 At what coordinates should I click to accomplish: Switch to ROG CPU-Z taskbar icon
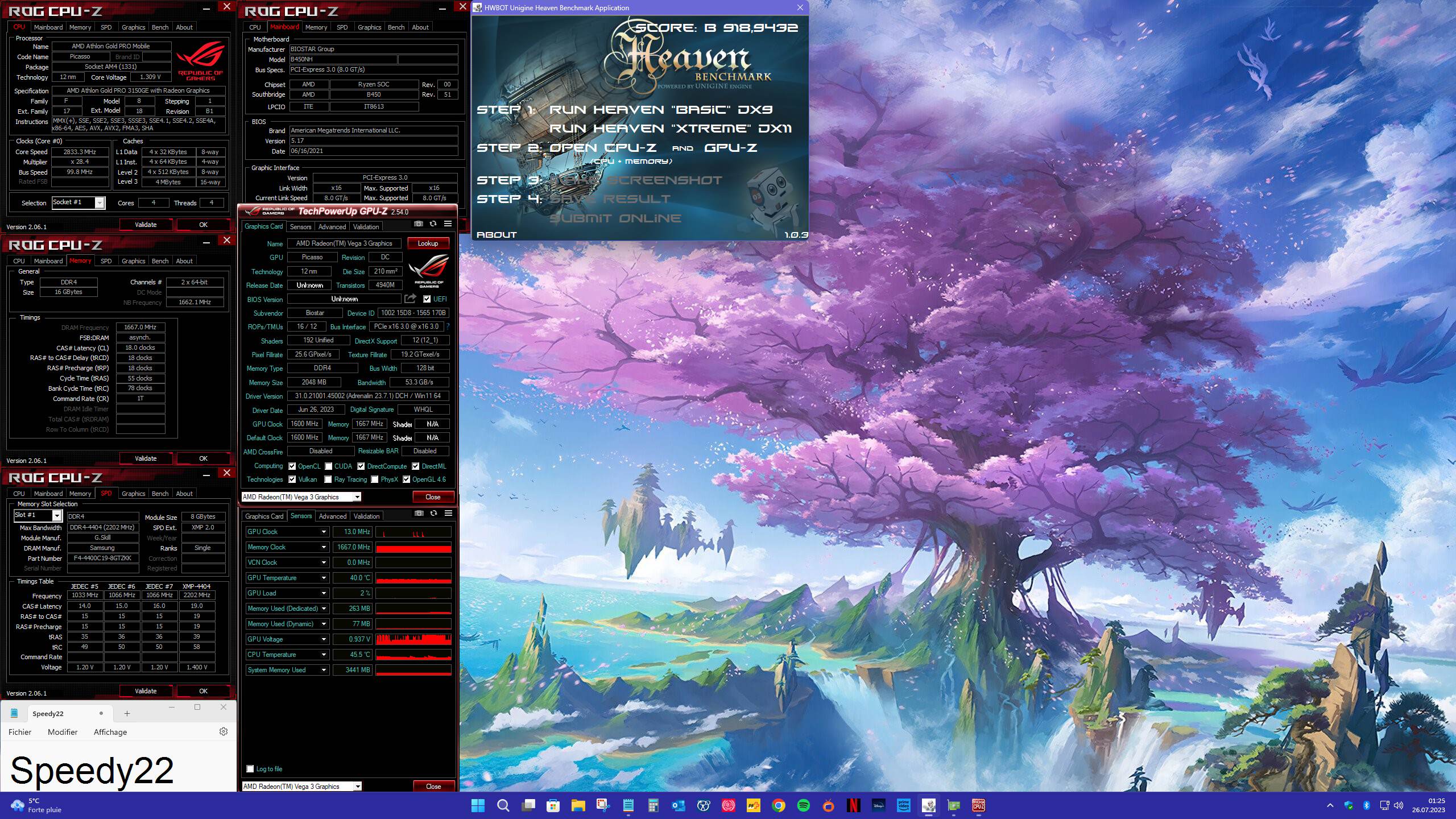pos(979,805)
